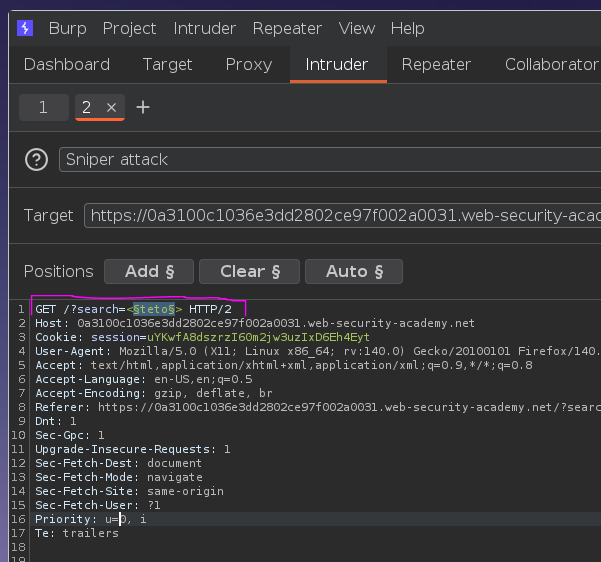The image size is (601, 562).
Task: Open the Help menu
Action: [x=407, y=28]
